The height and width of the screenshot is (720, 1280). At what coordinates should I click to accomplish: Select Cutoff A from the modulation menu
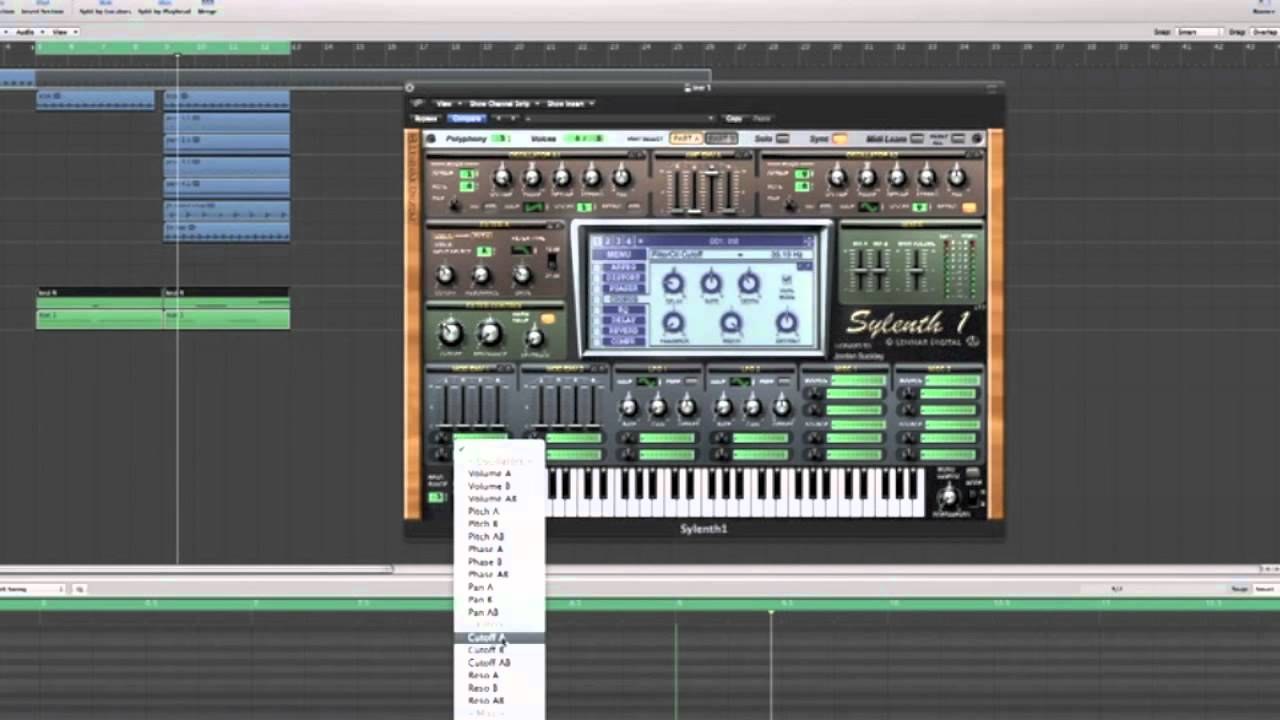(x=485, y=637)
